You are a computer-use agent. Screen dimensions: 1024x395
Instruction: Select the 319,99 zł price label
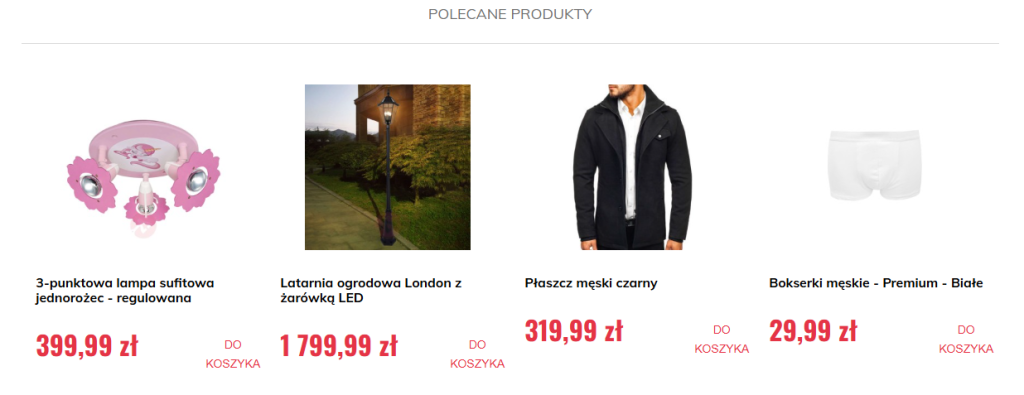point(574,331)
